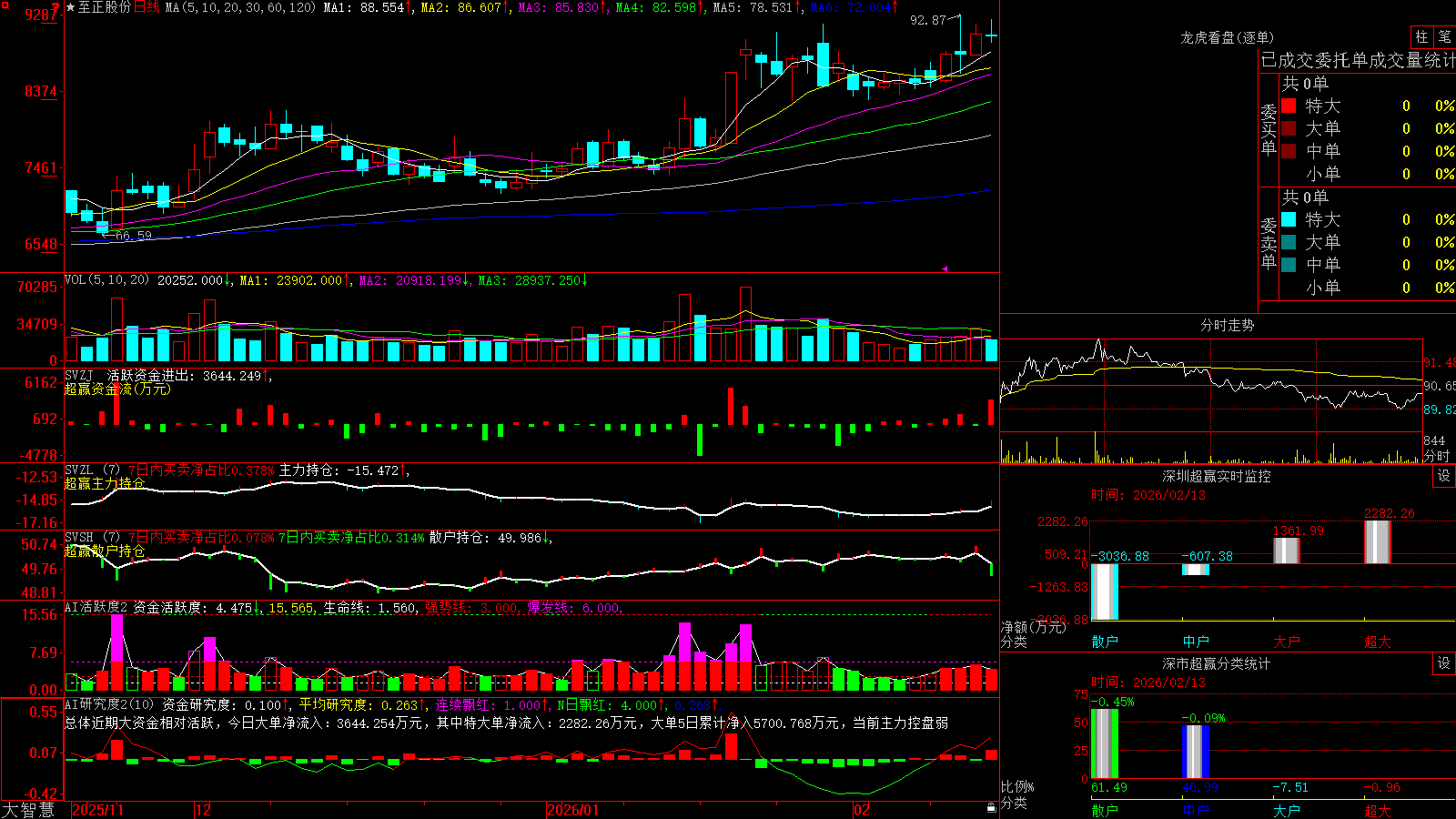Click the 深市超赢分类统计 title
This screenshot has width=1456, height=819.
[1216, 663]
